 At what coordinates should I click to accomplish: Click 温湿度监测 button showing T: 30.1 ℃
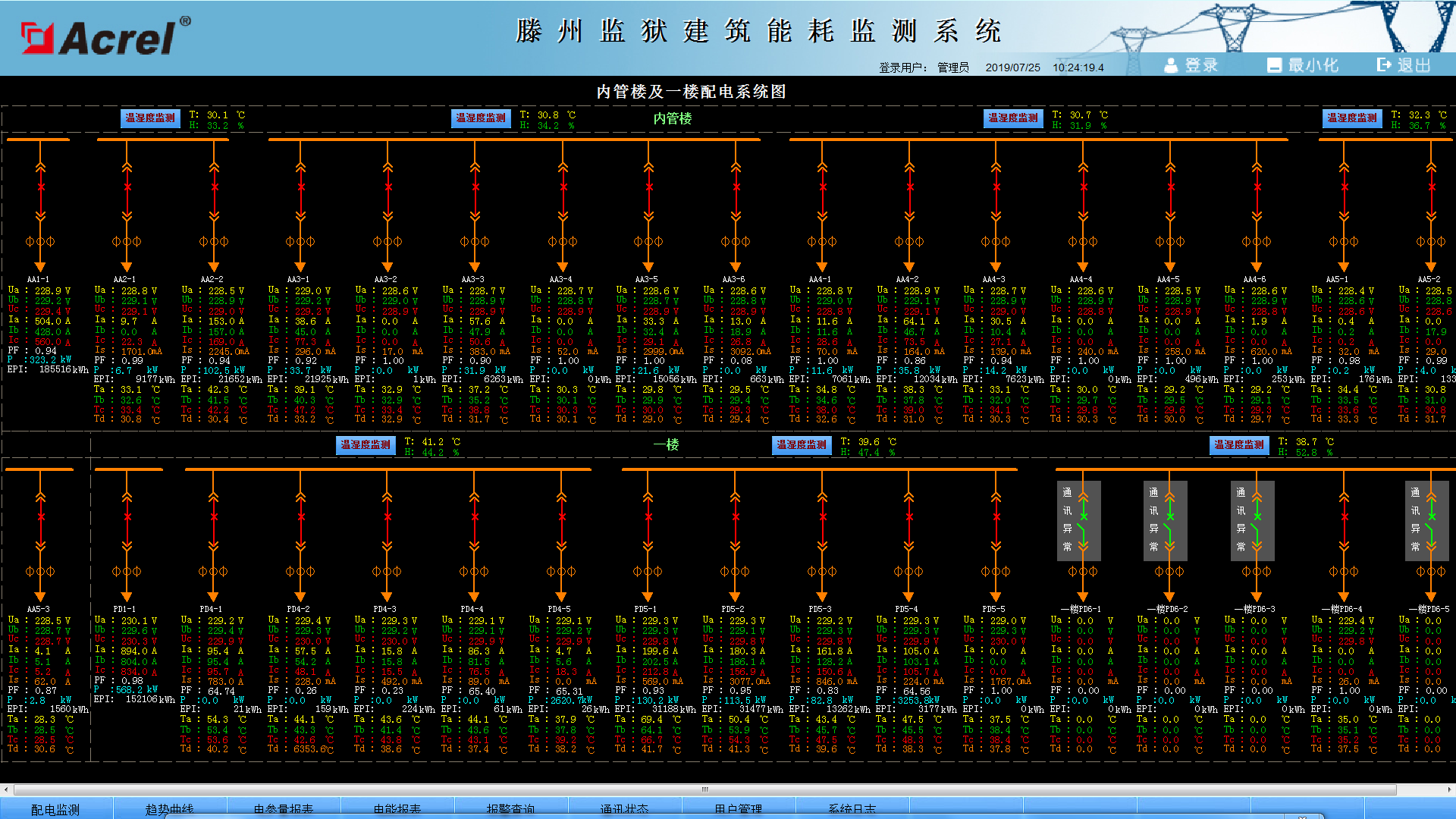click(x=150, y=118)
